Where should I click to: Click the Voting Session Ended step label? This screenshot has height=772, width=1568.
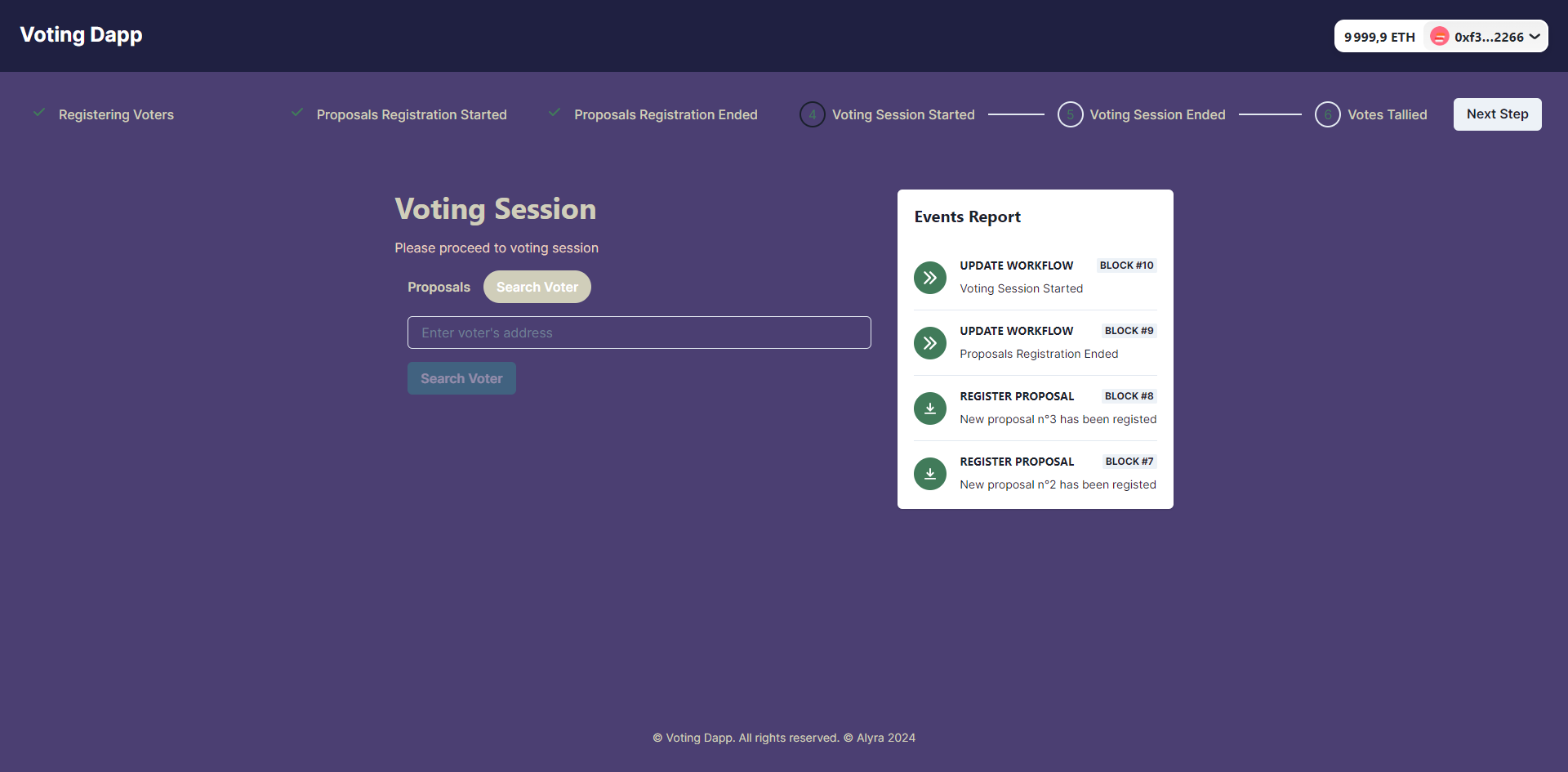pyautogui.click(x=1158, y=114)
